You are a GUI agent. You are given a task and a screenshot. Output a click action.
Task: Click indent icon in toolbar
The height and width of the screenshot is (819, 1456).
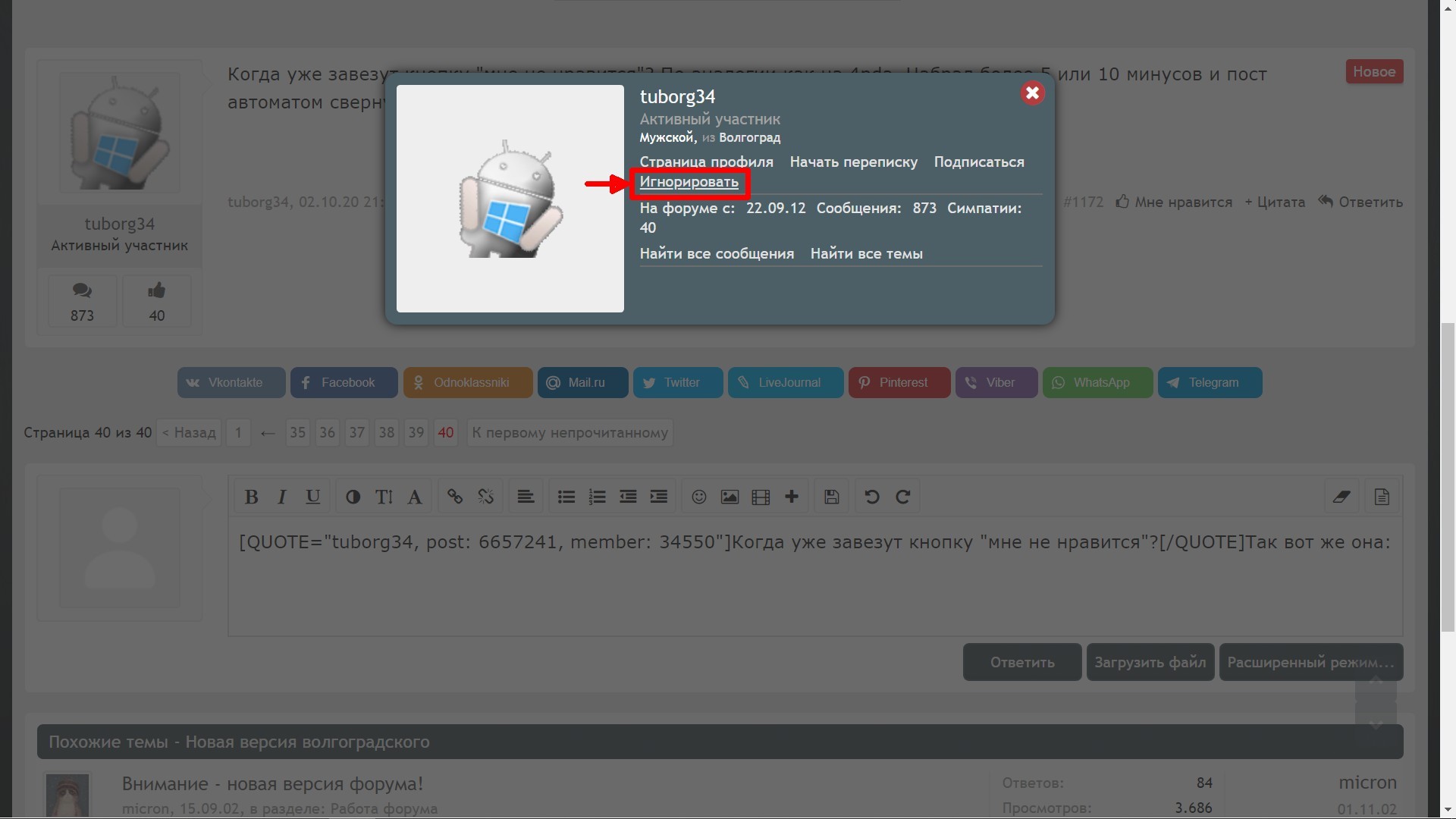click(x=659, y=497)
